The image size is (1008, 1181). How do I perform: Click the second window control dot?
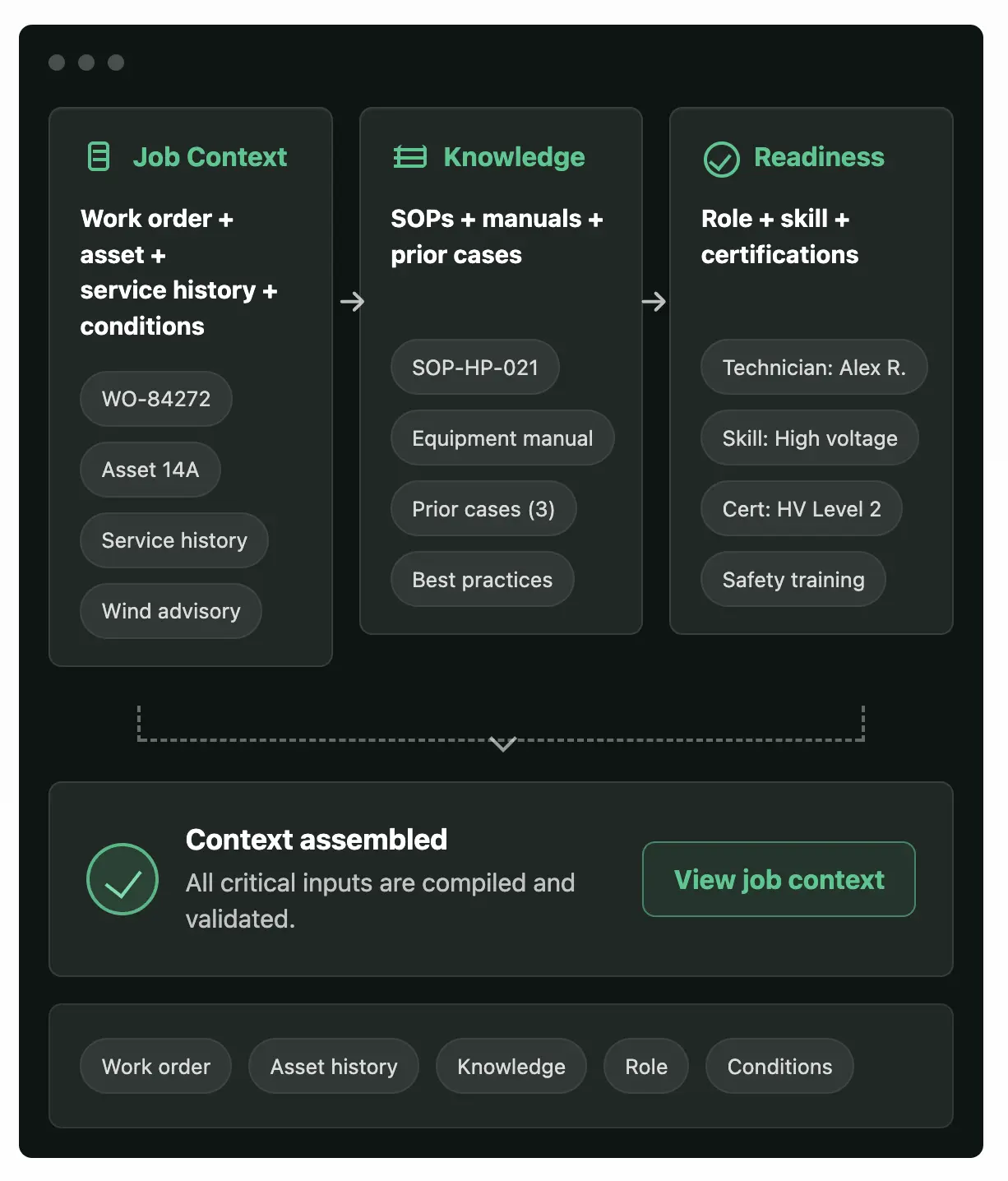point(86,63)
